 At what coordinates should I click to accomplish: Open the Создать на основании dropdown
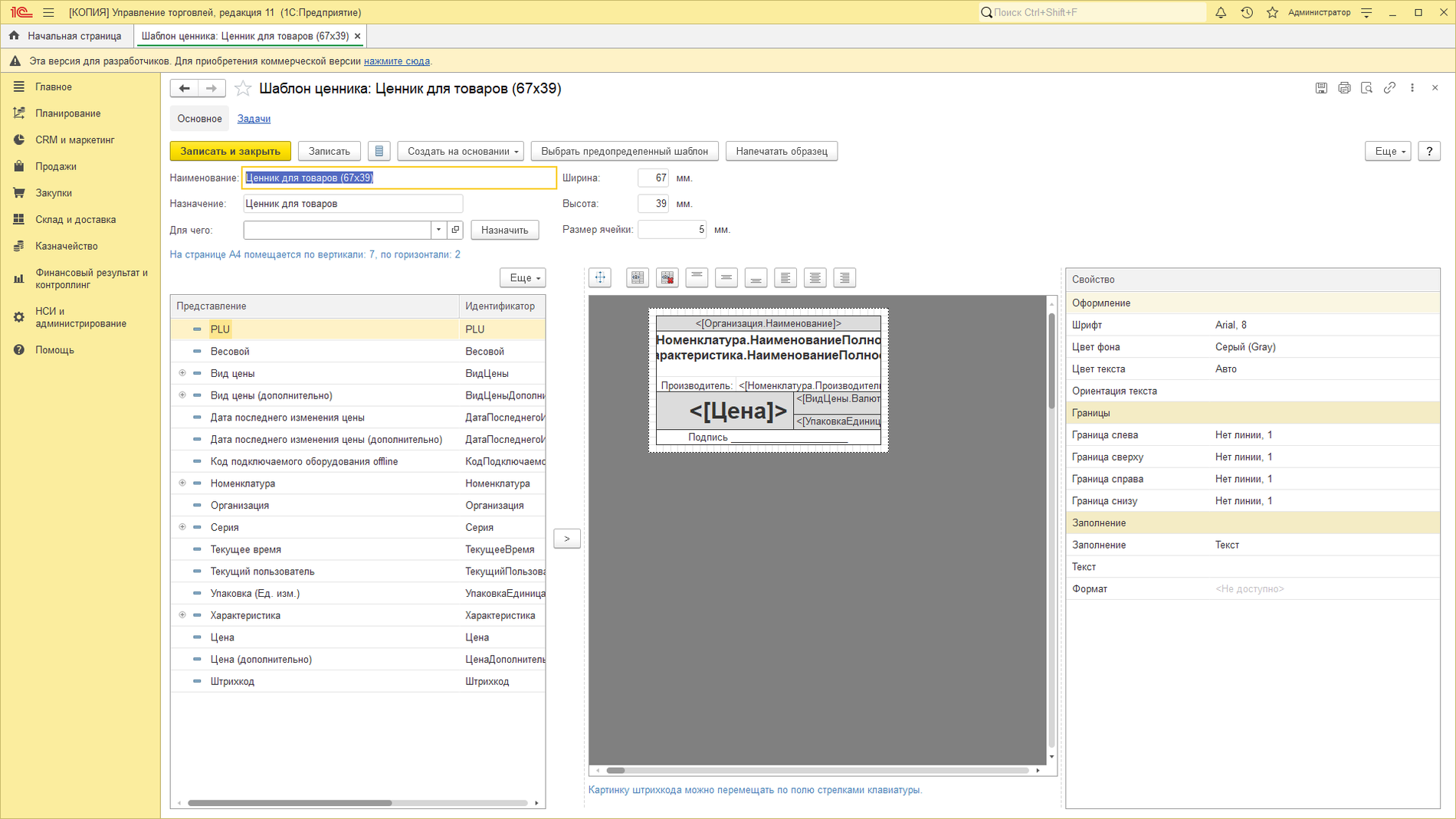click(x=461, y=151)
